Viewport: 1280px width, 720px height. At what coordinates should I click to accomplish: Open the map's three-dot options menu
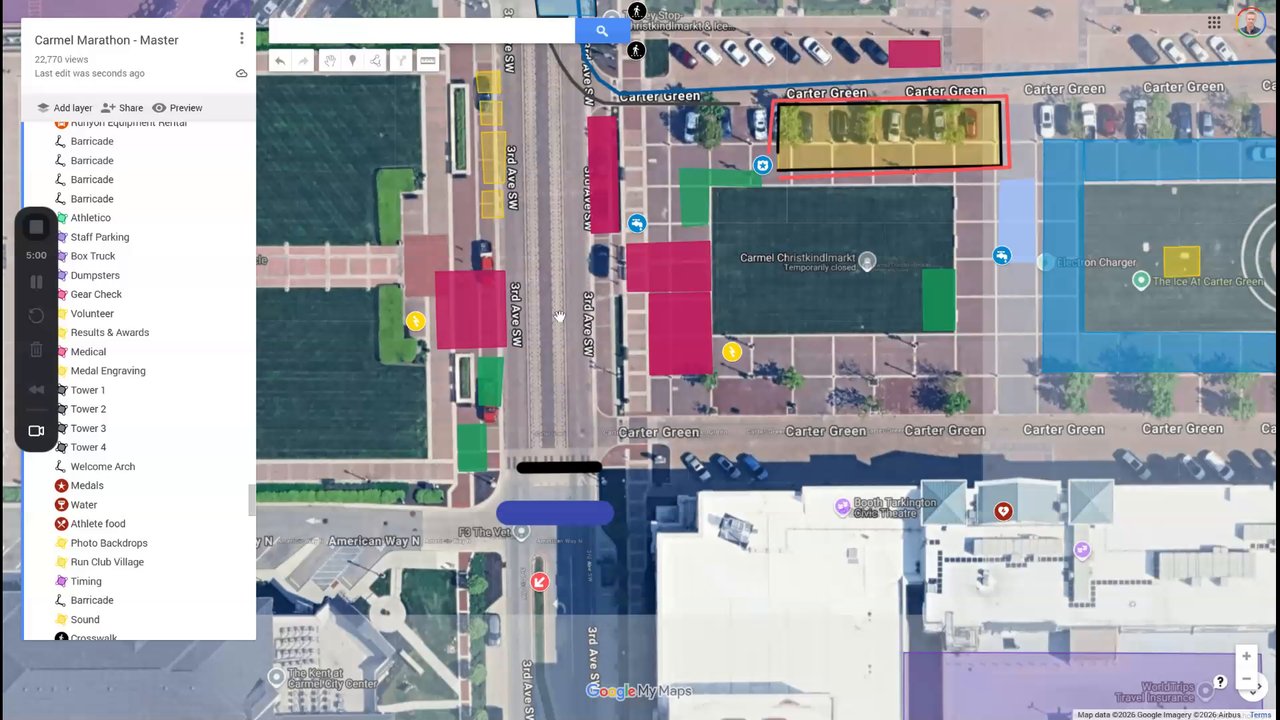pos(241,38)
